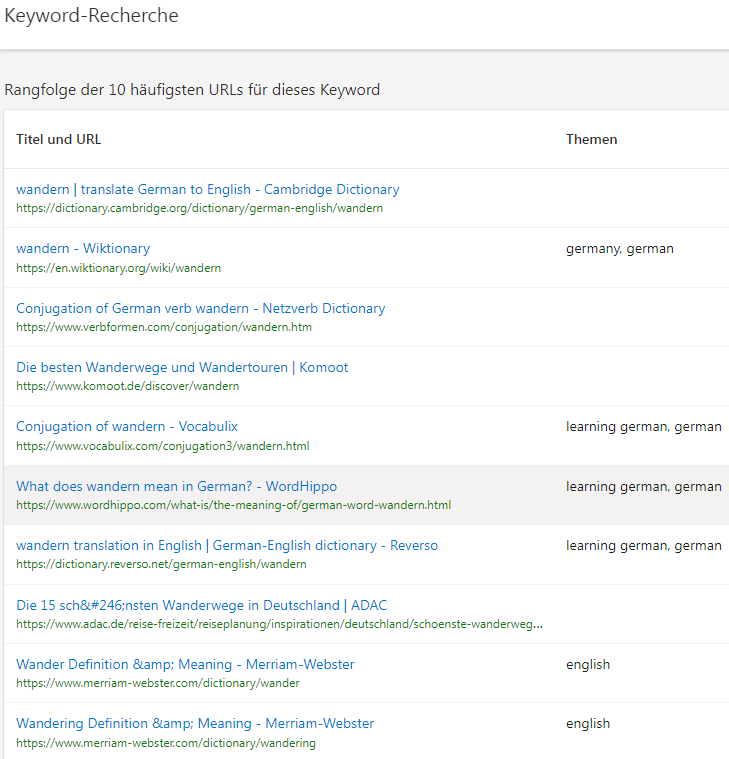729x759 pixels.
Task: Open the wandern - Wiktionary result
Action: point(83,248)
